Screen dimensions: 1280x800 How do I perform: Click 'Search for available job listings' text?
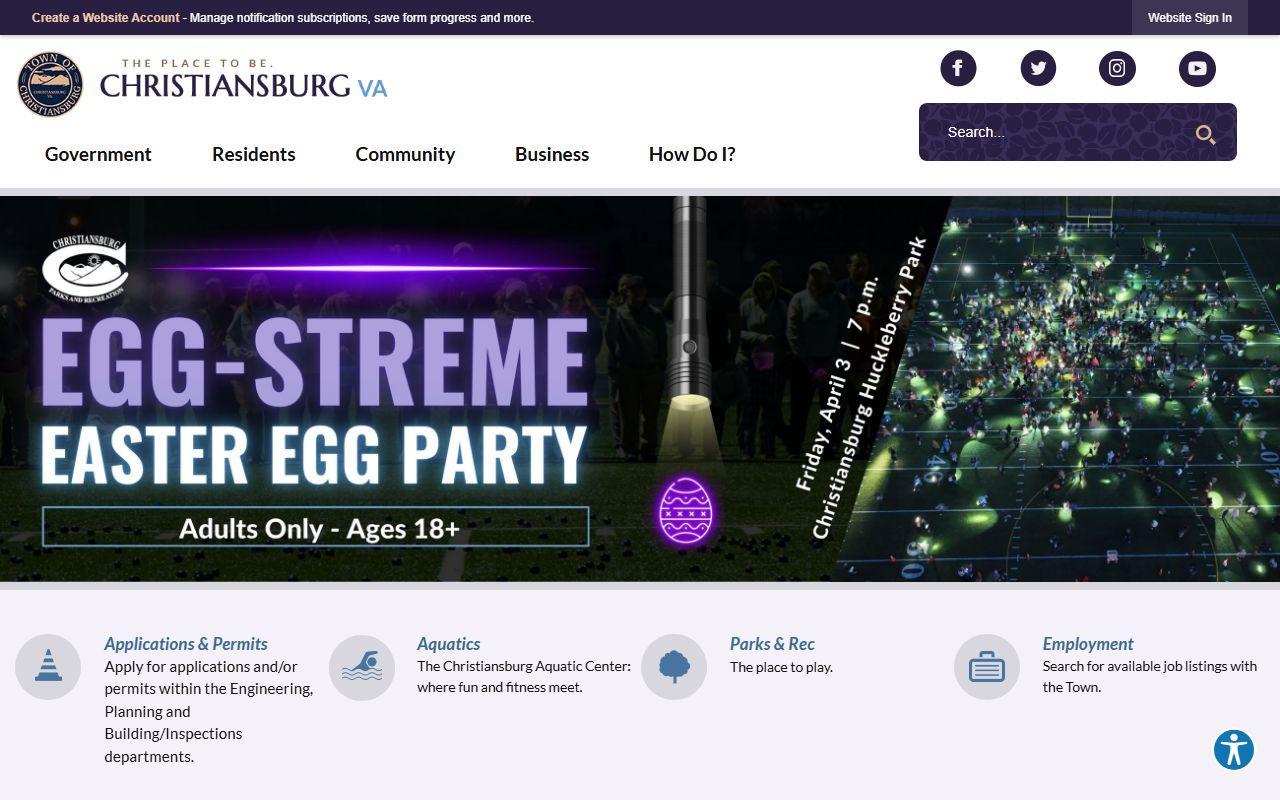point(1150,677)
